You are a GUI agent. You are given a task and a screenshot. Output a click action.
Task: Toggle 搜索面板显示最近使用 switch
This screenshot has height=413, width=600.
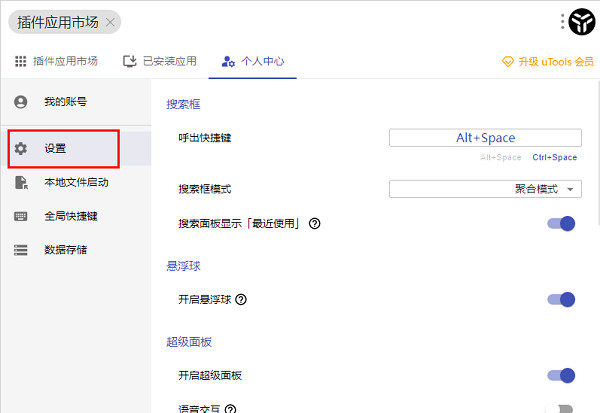coord(561,224)
